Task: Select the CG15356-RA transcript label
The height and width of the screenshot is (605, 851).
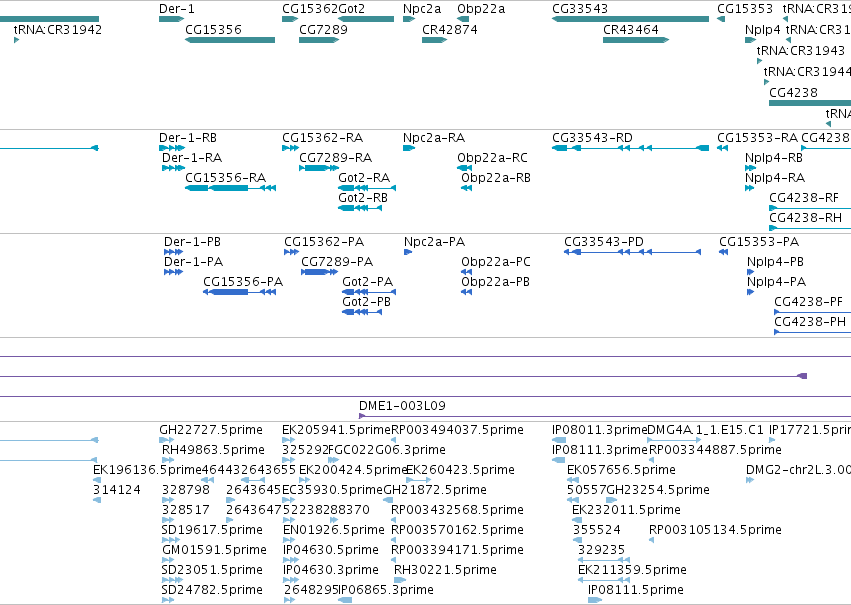Action: (x=225, y=178)
